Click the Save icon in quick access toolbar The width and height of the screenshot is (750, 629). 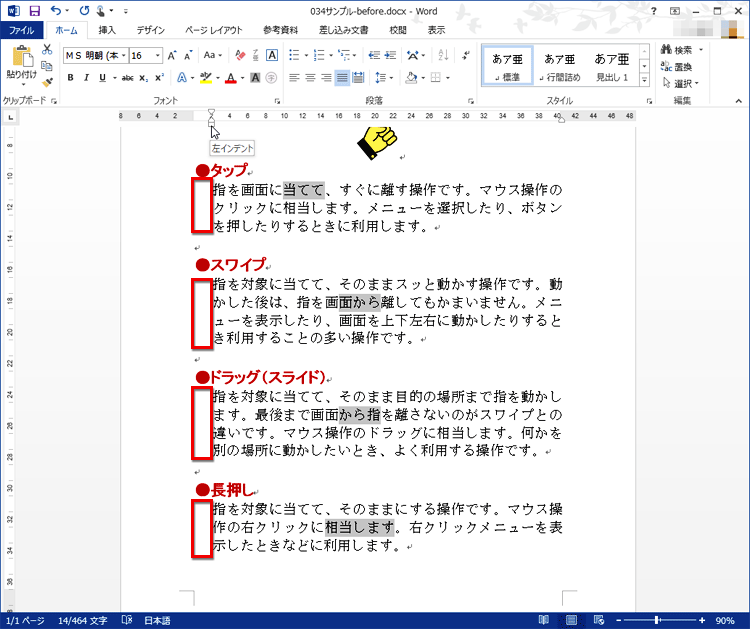[x=34, y=11]
